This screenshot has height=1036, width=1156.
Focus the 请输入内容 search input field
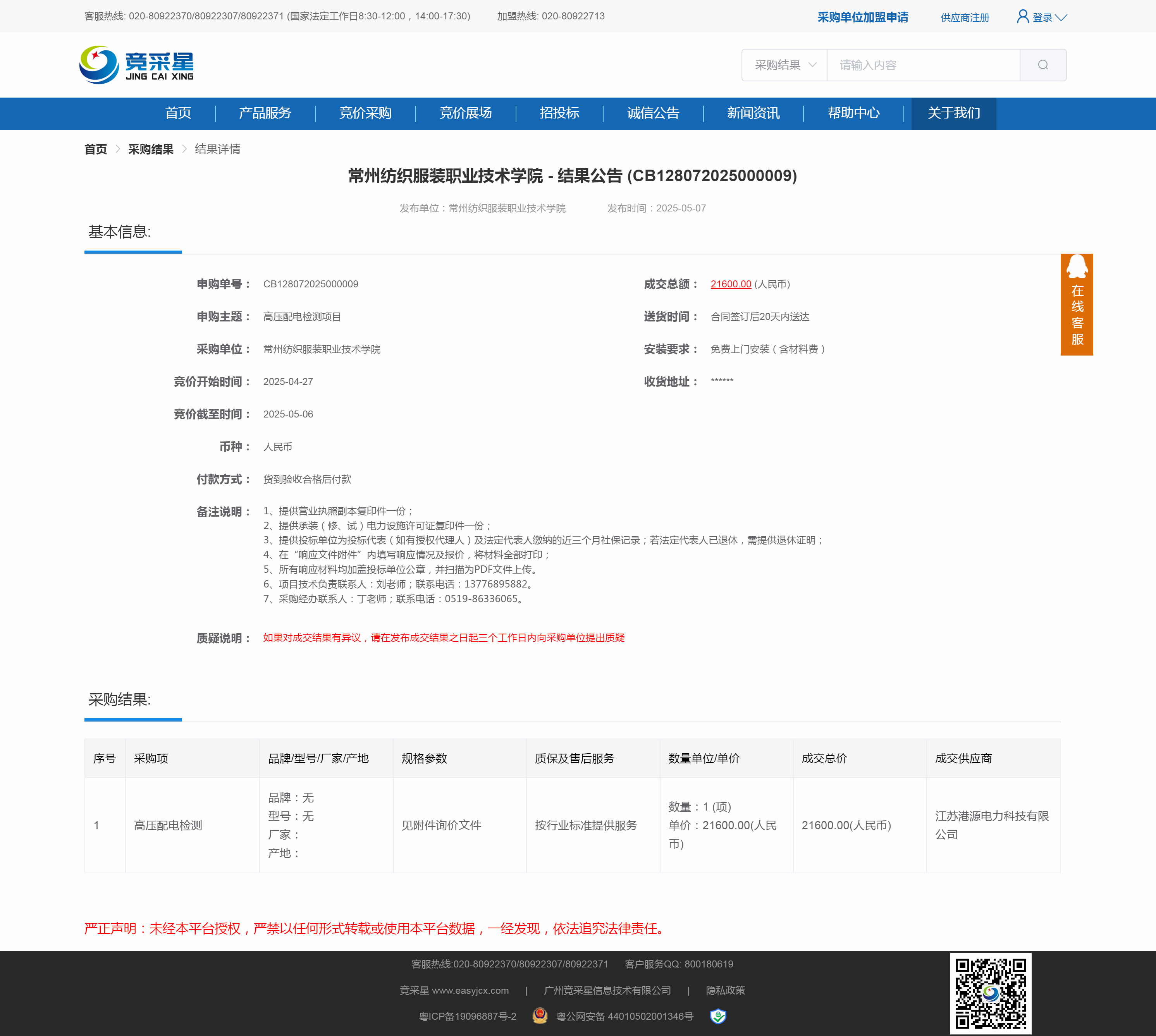click(x=922, y=65)
